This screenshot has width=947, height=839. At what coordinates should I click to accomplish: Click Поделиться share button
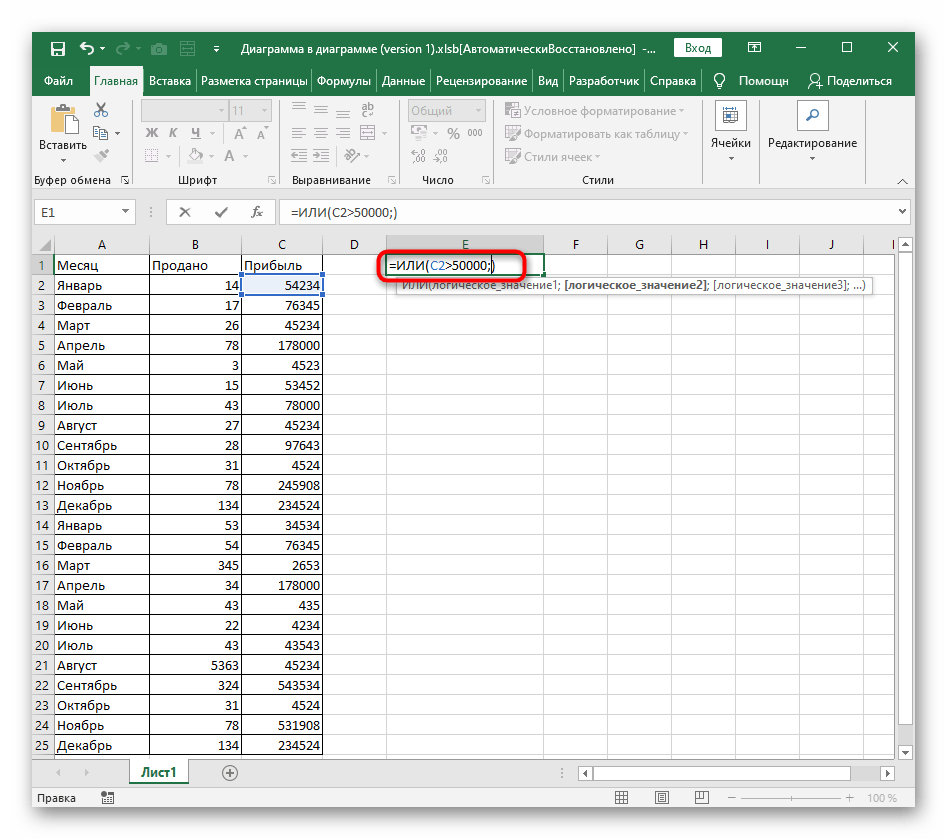pos(850,81)
